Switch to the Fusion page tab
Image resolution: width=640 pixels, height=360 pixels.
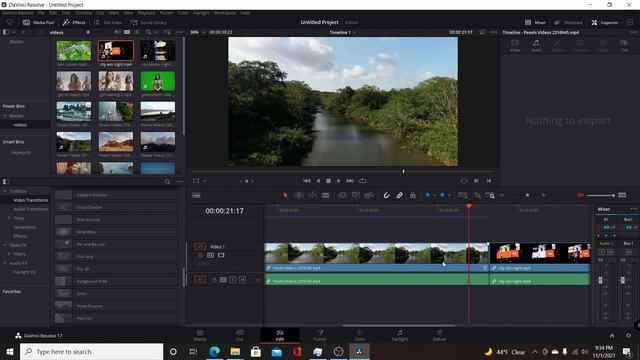tap(320, 336)
